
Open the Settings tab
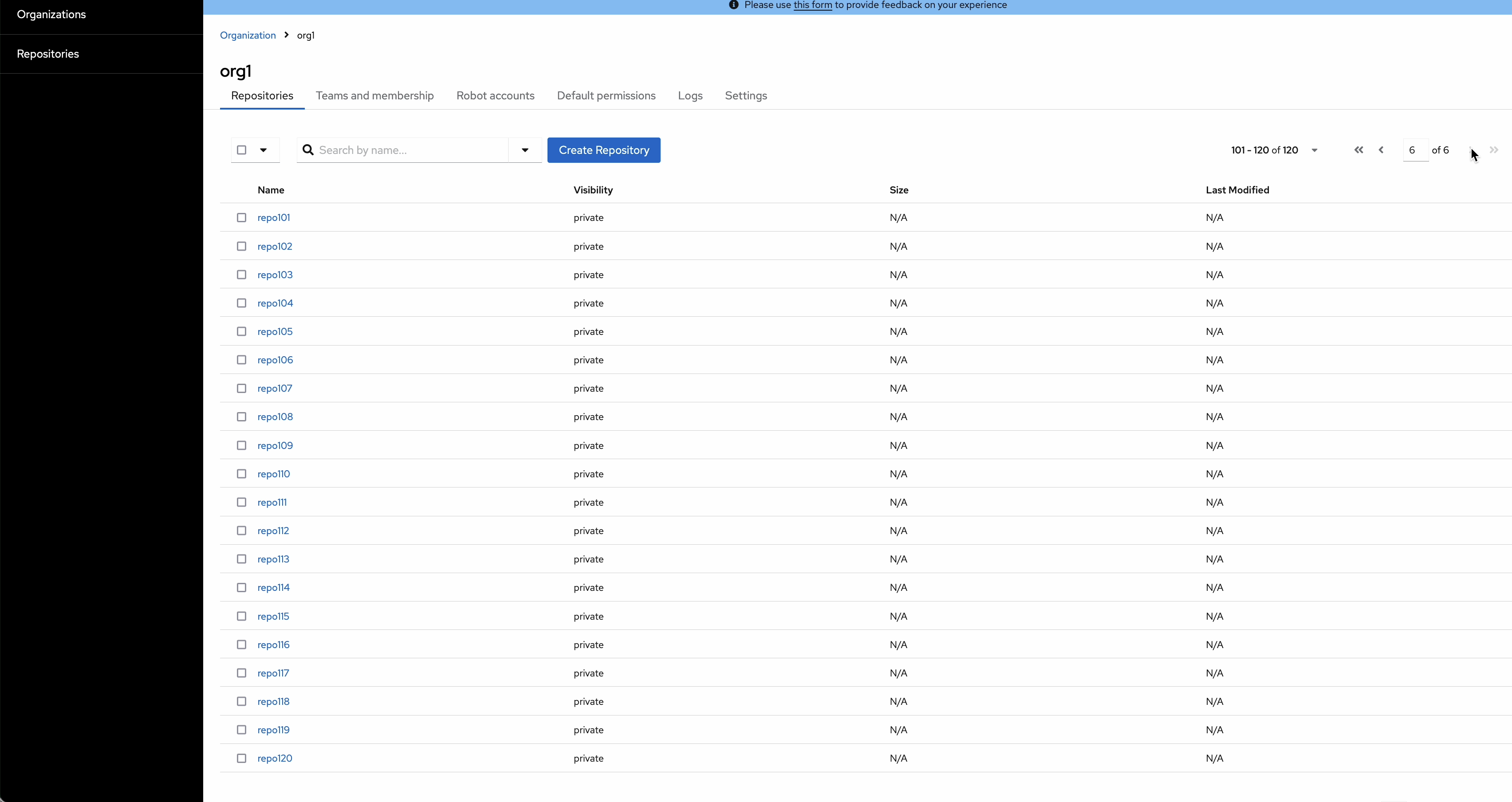tap(745, 96)
